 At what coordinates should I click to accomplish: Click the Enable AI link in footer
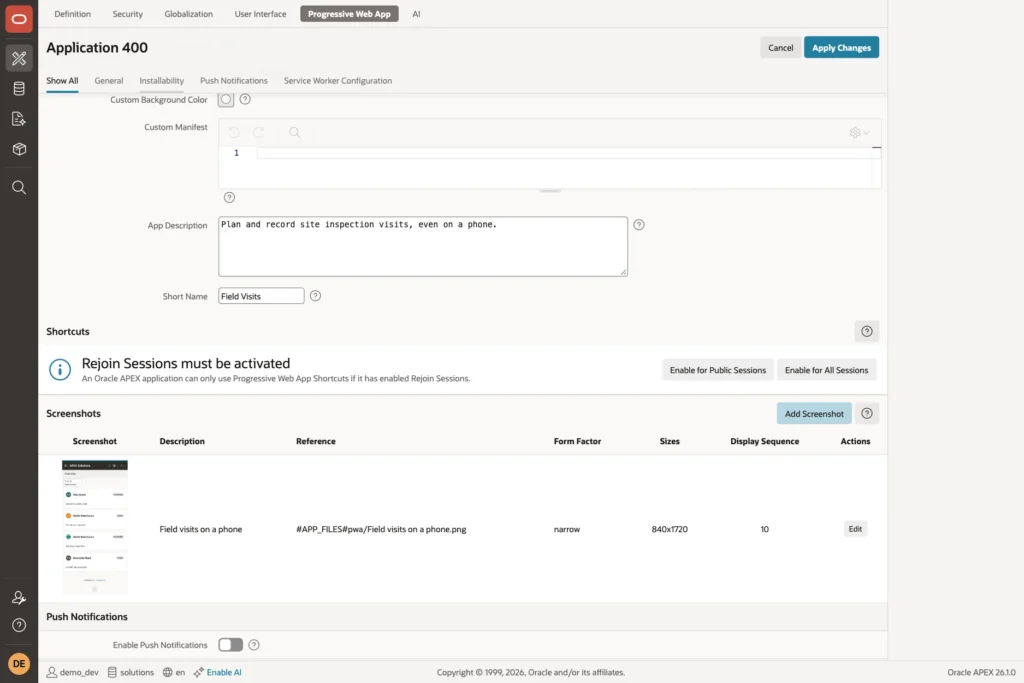pyautogui.click(x=224, y=672)
